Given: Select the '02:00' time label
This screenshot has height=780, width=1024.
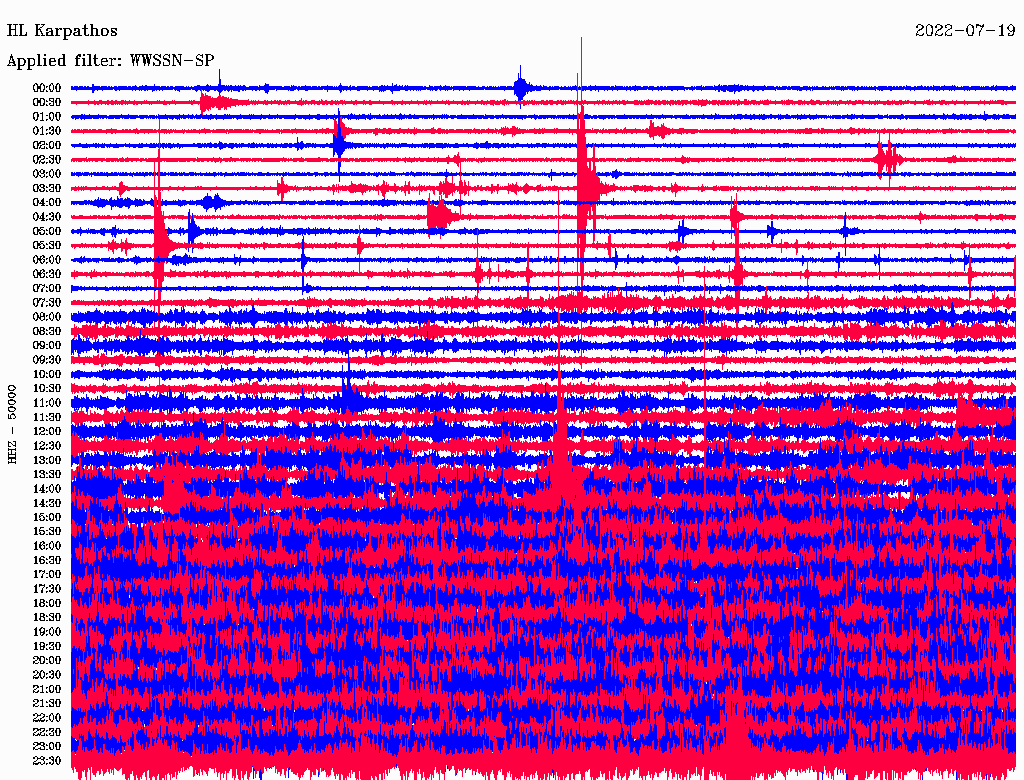Looking at the screenshot, I should click(47, 146).
